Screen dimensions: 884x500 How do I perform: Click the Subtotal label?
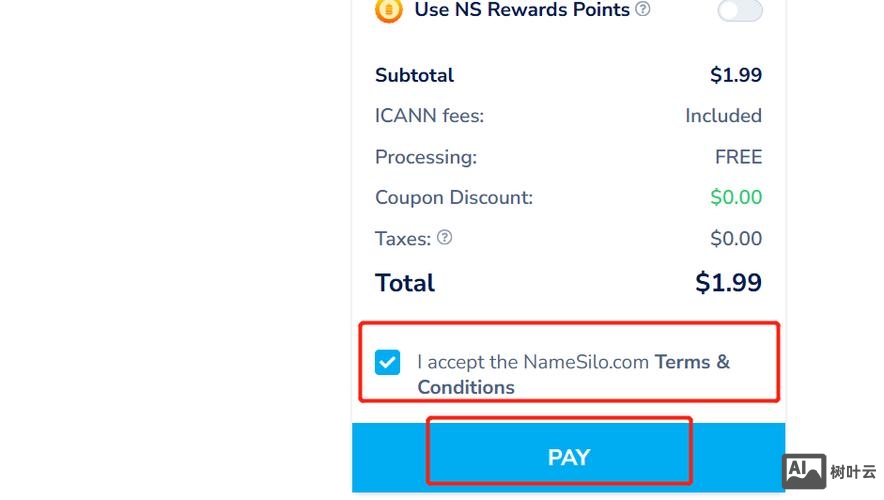click(x=414, y=75)
